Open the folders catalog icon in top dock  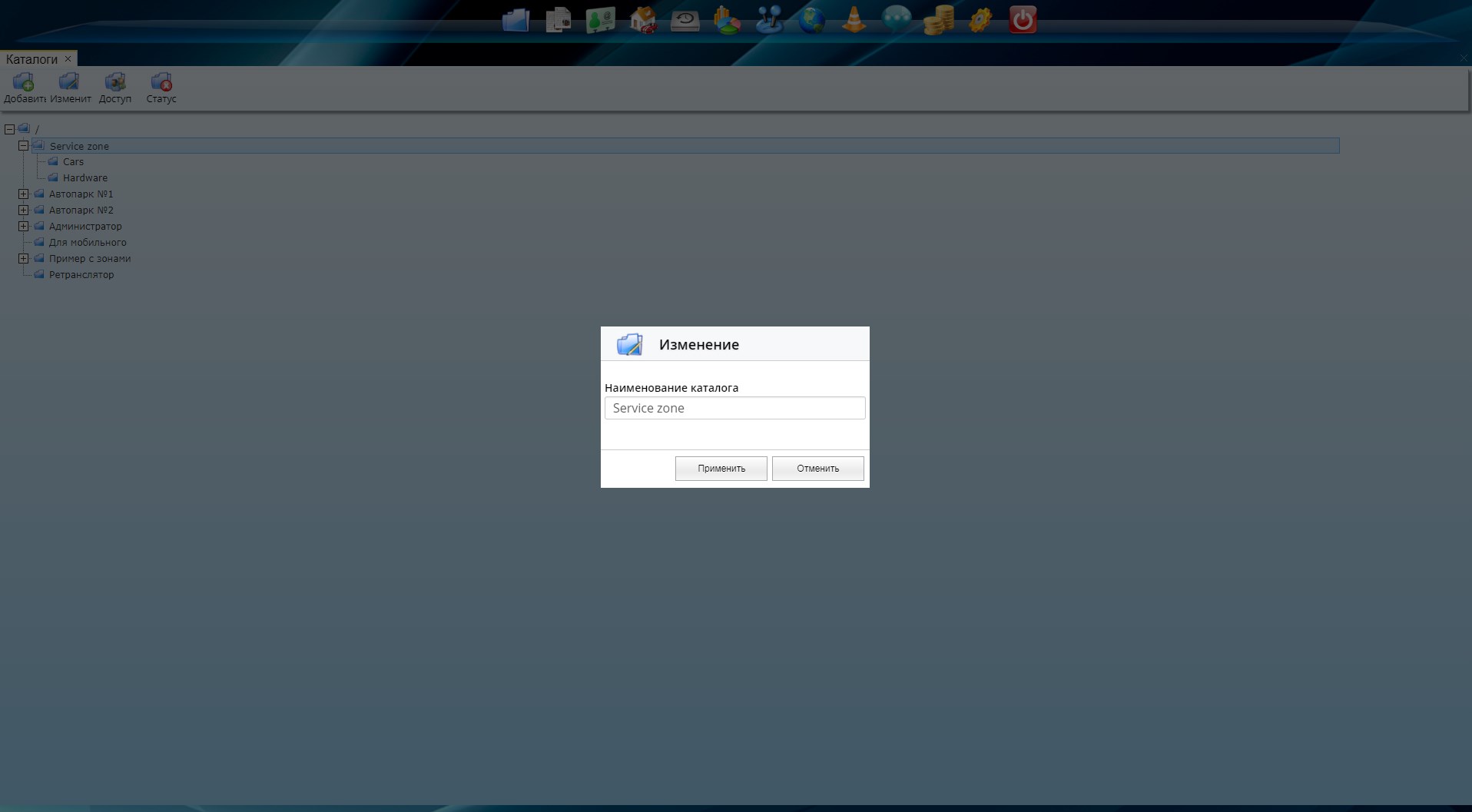point(516,20)
